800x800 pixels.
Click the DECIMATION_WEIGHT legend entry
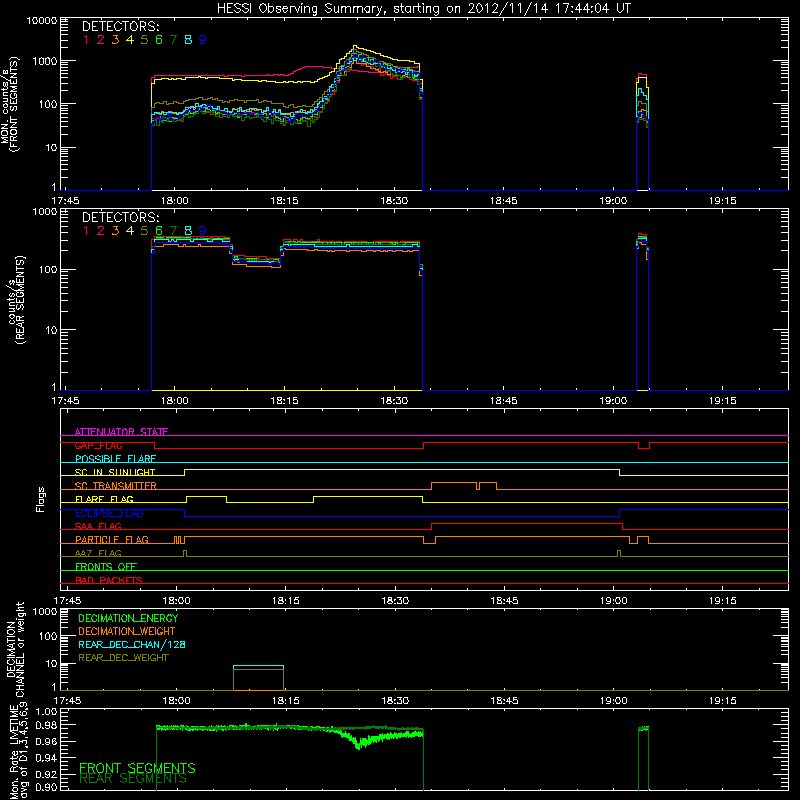(127, 631)
